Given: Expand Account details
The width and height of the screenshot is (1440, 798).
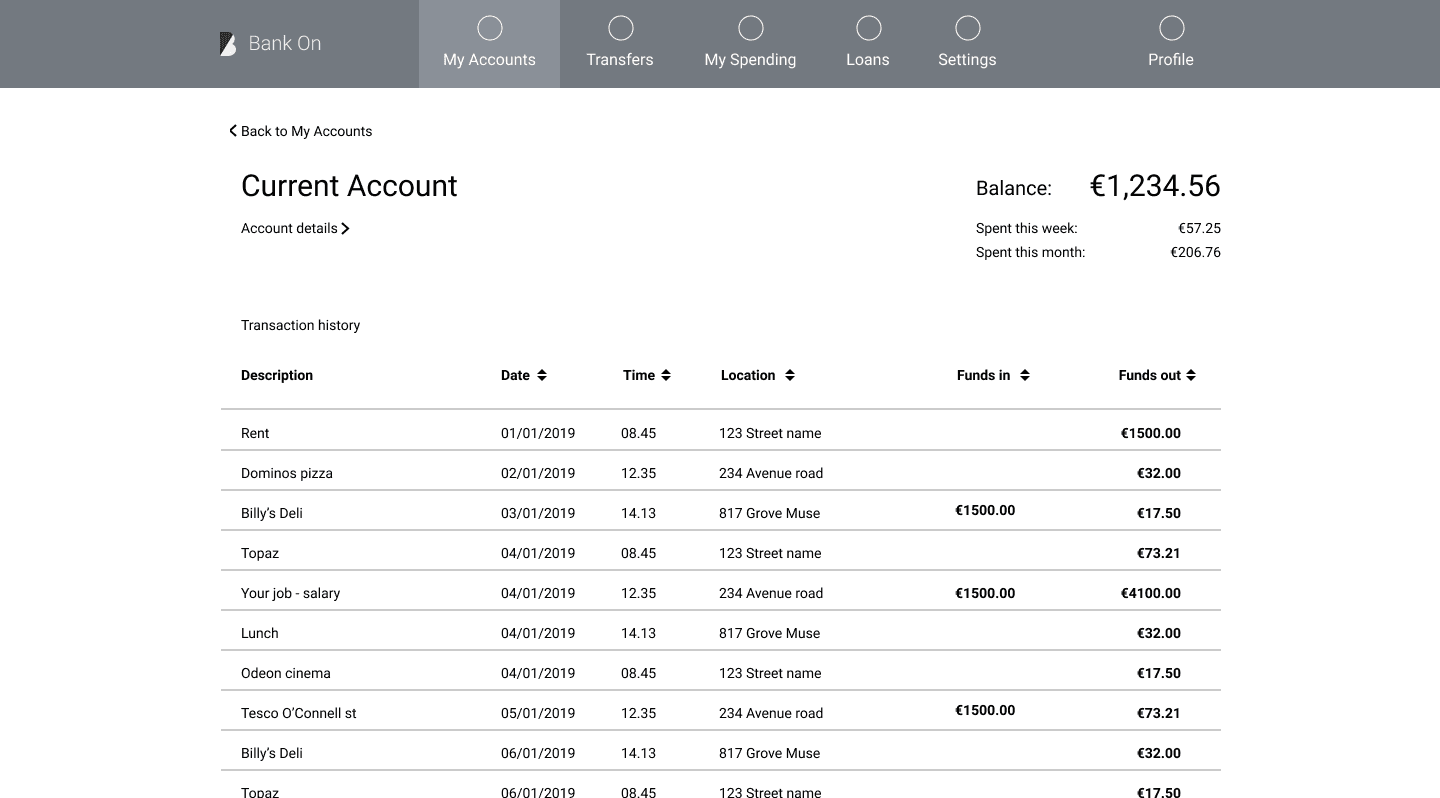Looking at the screenshot, I should (x=295, y=228).
